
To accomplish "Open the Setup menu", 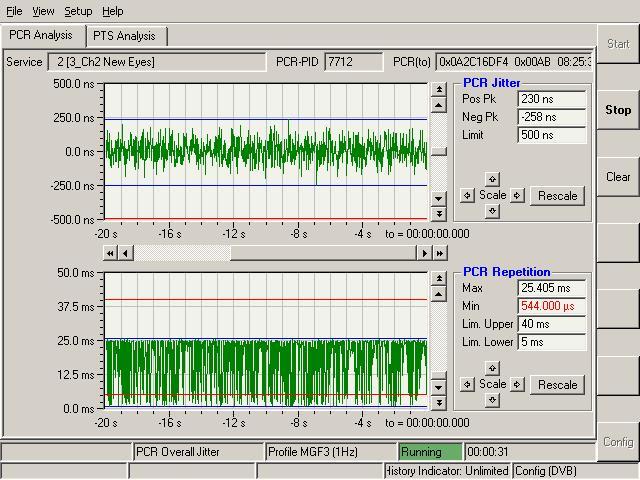I will (x=78, y=11).
